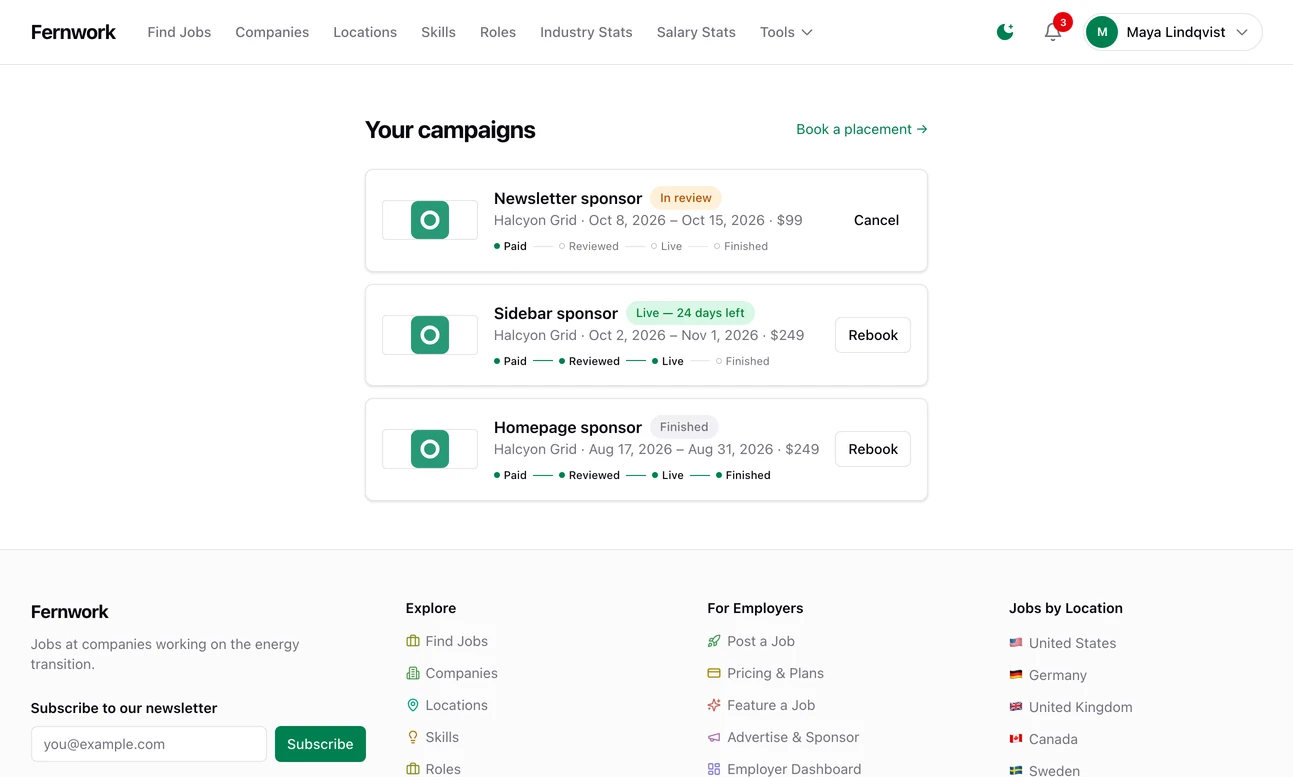Browse jobs in Germany
Screen dimensions: 1293x777
coord(1058,675)
